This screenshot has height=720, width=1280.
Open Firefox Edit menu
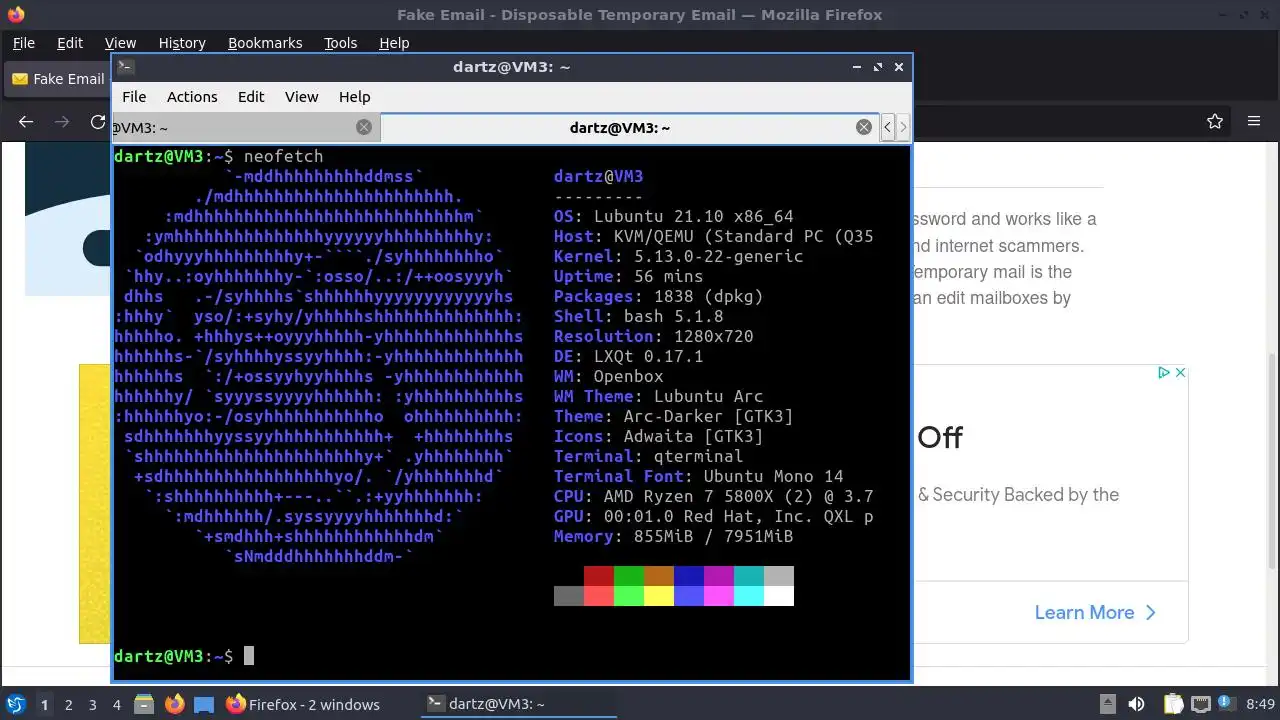click(x=70, y=43)
